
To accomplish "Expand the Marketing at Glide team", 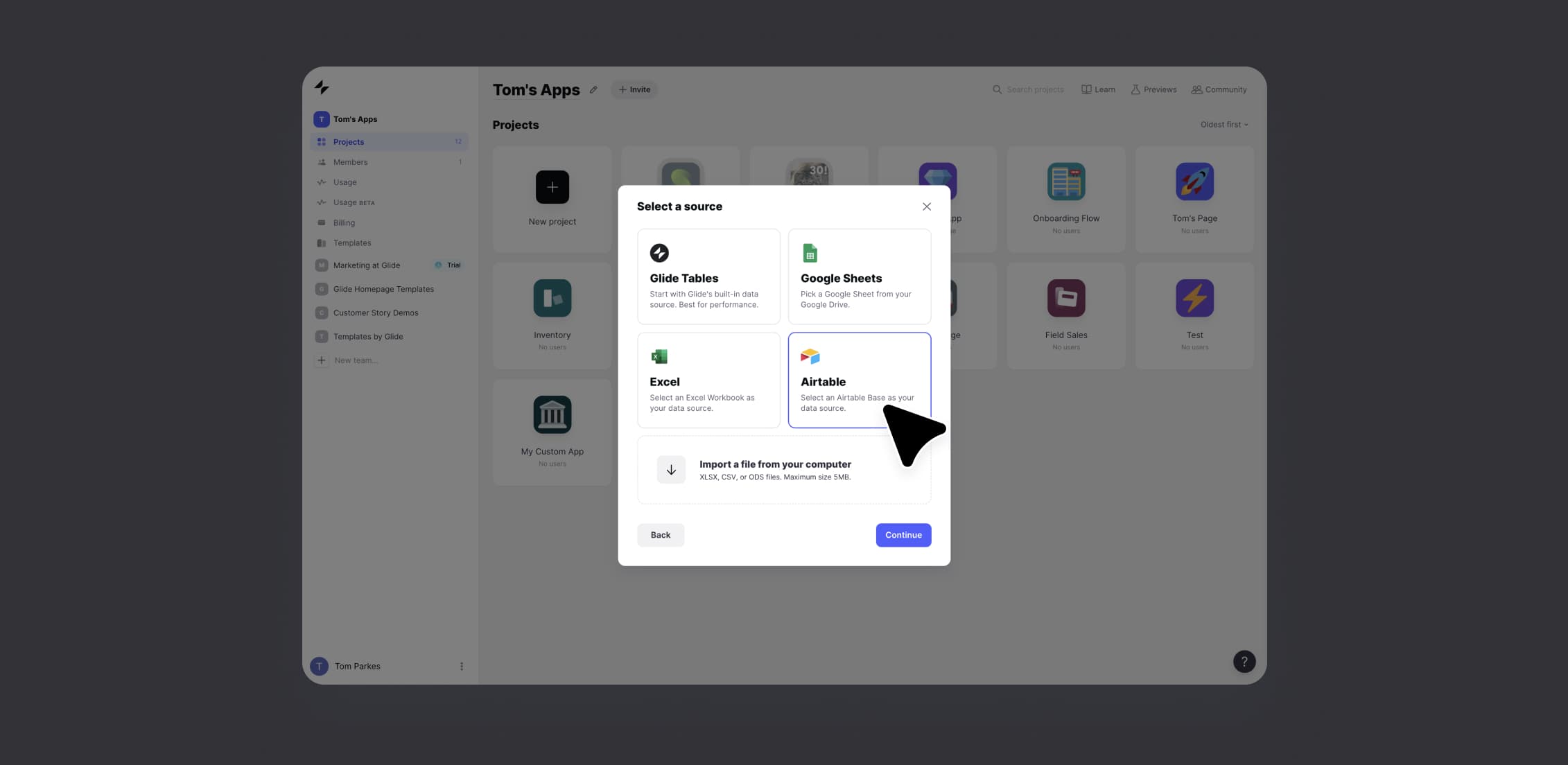I will click(x=366, y=265).
